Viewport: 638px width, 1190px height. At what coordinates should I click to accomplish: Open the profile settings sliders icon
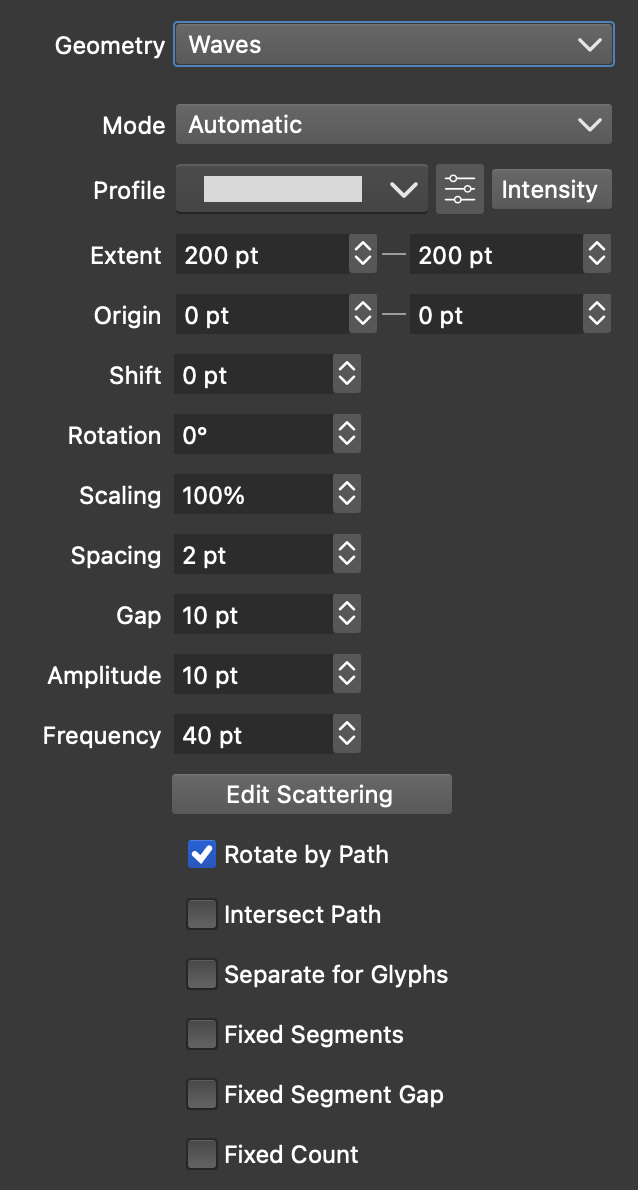point(460,189)
